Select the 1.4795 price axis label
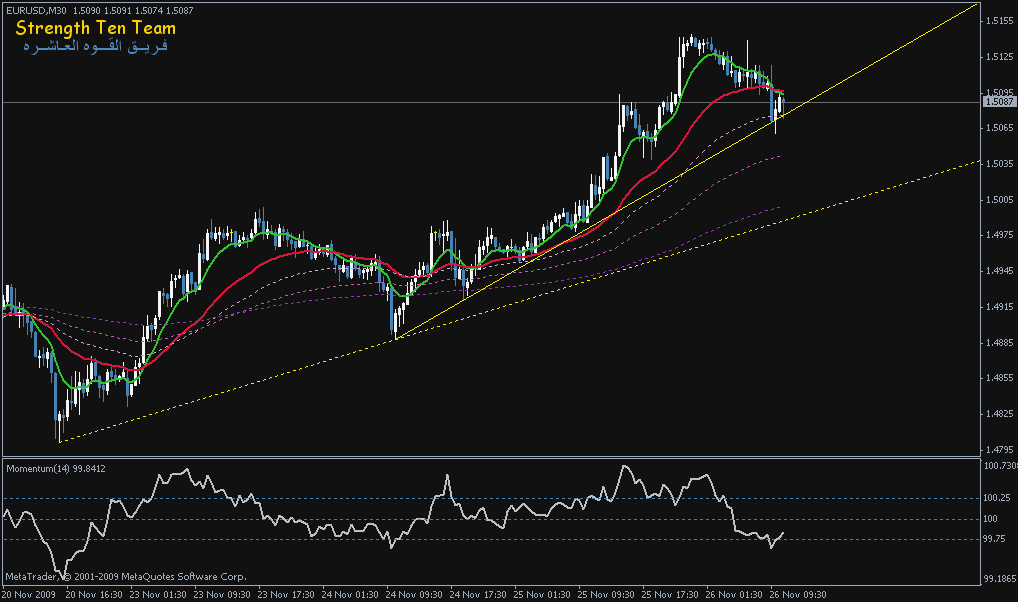This screenshot has height=602, width=1018. point(999,449)
